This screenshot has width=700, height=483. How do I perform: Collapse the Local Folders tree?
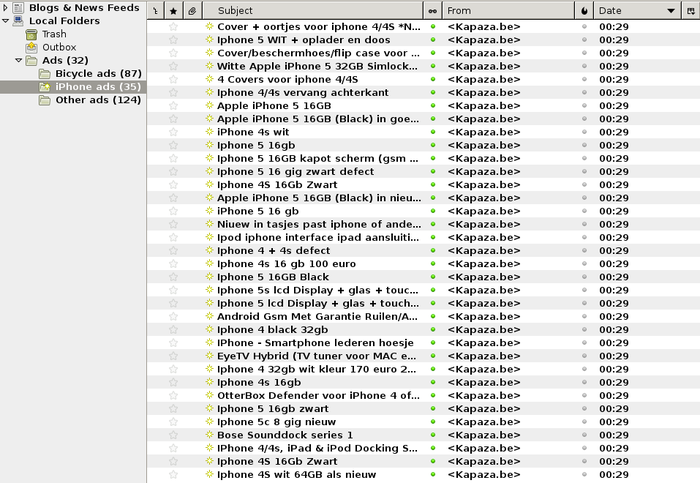5,21
